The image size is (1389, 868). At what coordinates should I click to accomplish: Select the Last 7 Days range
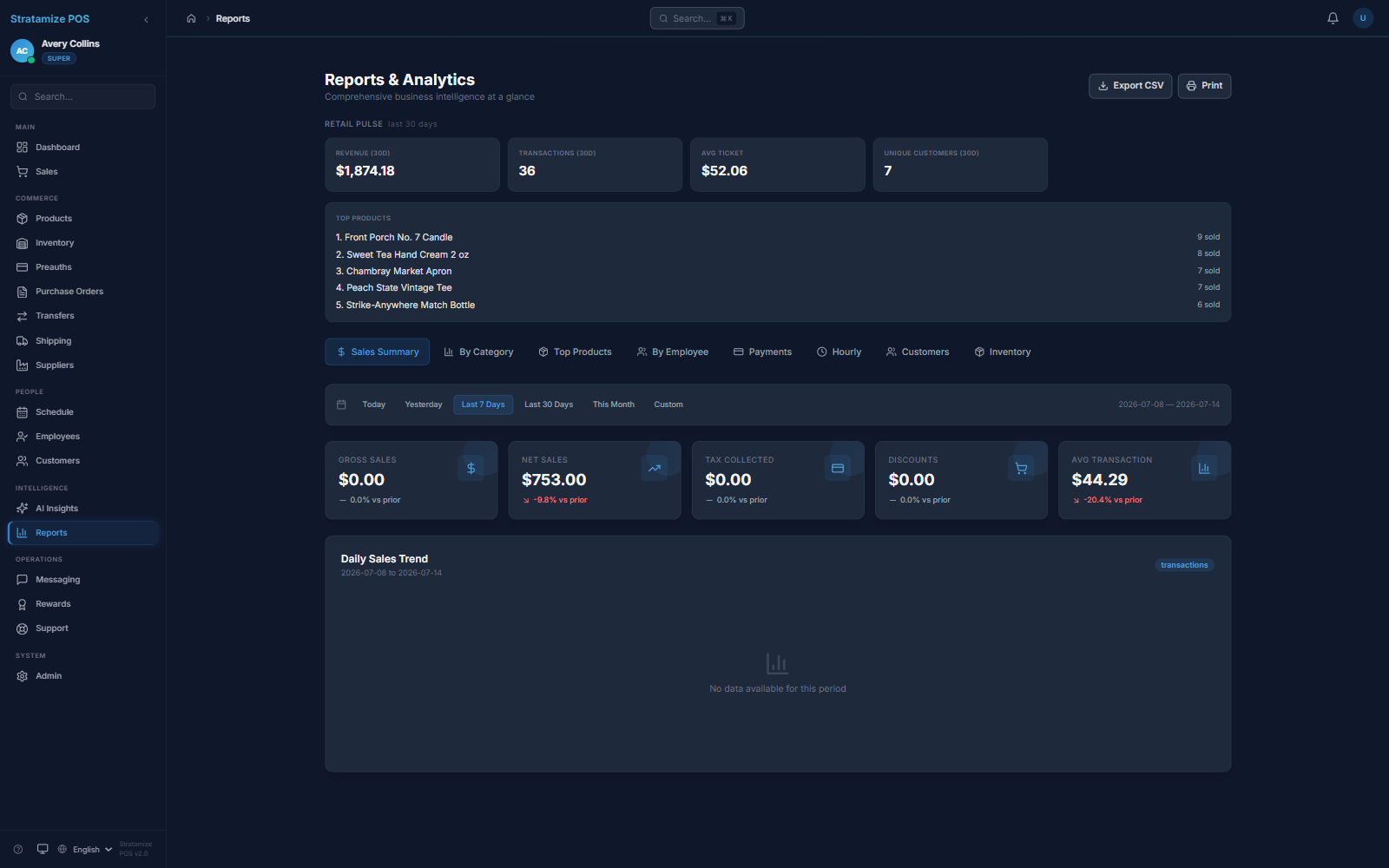[483, 404]
